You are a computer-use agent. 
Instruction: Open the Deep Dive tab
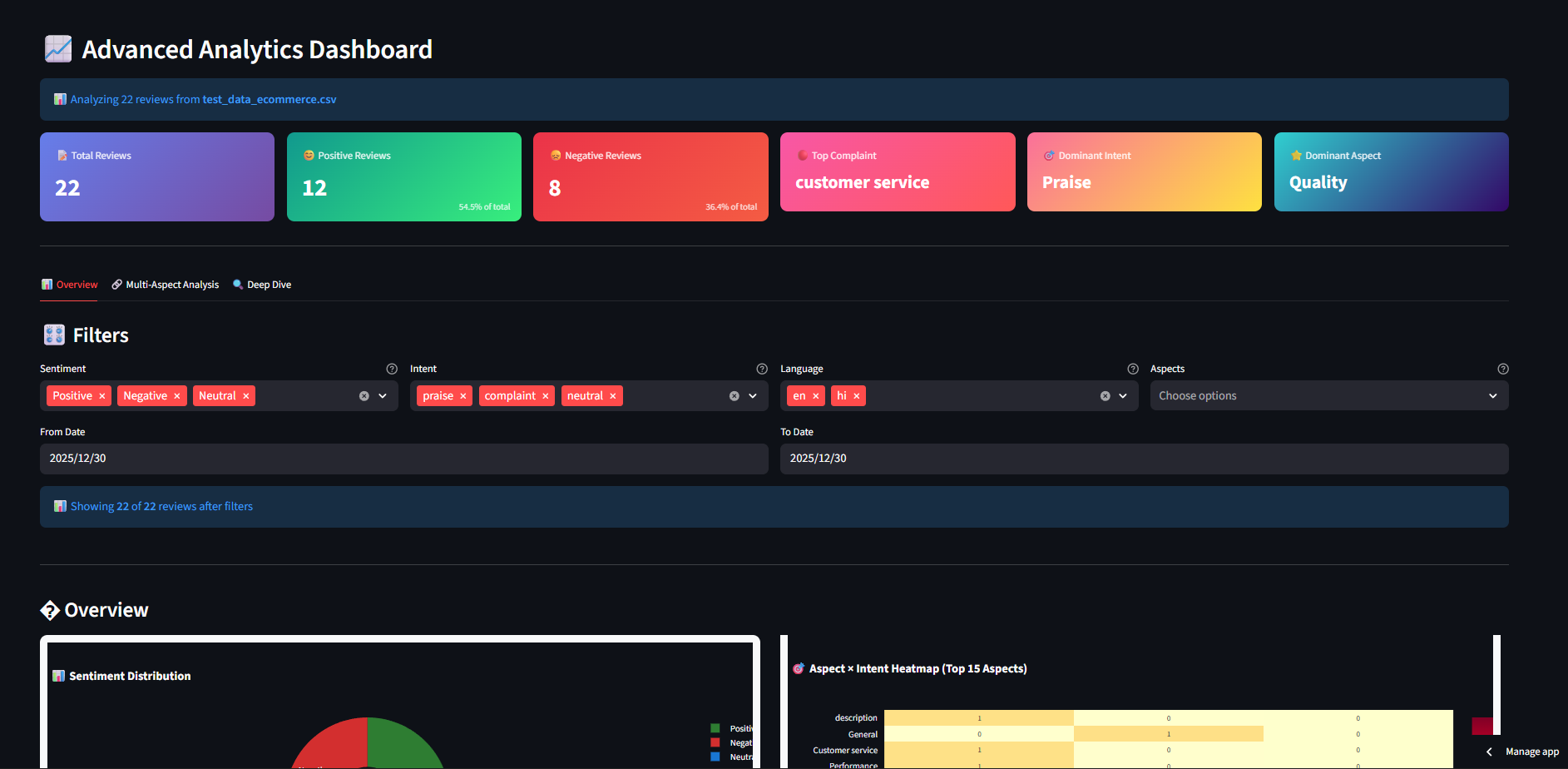pyautogui.click(x=262, y=285)
